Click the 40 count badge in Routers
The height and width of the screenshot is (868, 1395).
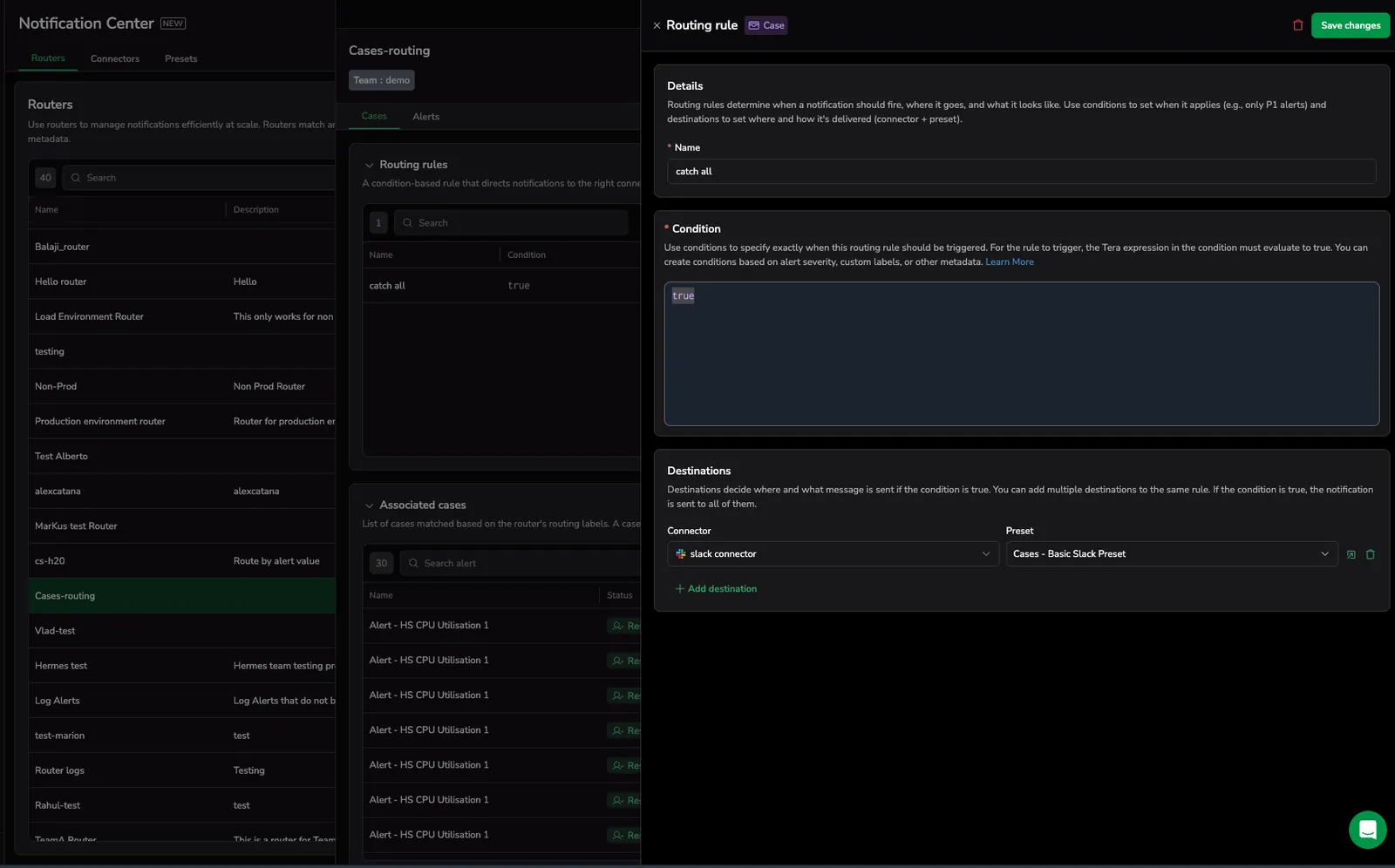tap(45, 178)
